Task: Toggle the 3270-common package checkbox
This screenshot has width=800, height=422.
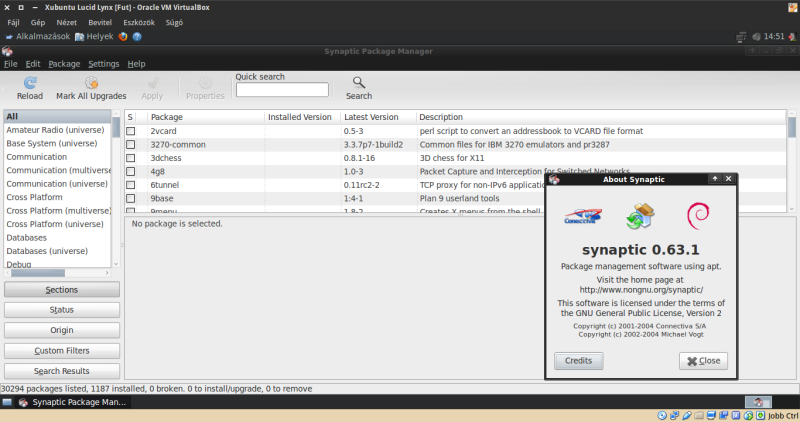Action: click(131, 145)
